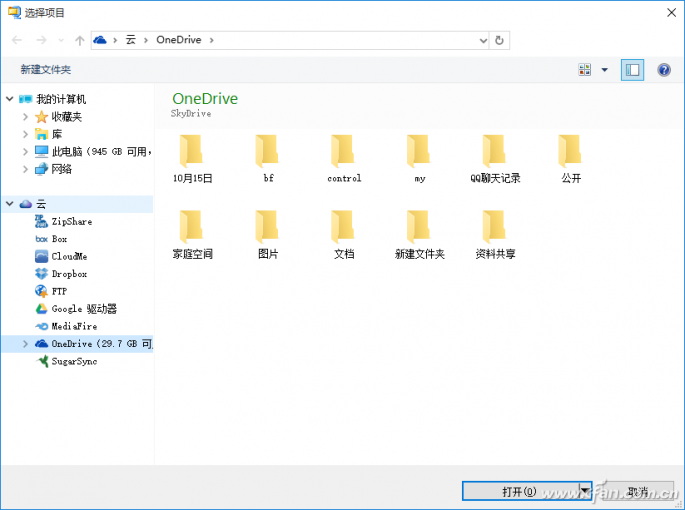Collapse the 我的计算机 tree node
Viewport: 685px width, 510px height.
[10, 99]
